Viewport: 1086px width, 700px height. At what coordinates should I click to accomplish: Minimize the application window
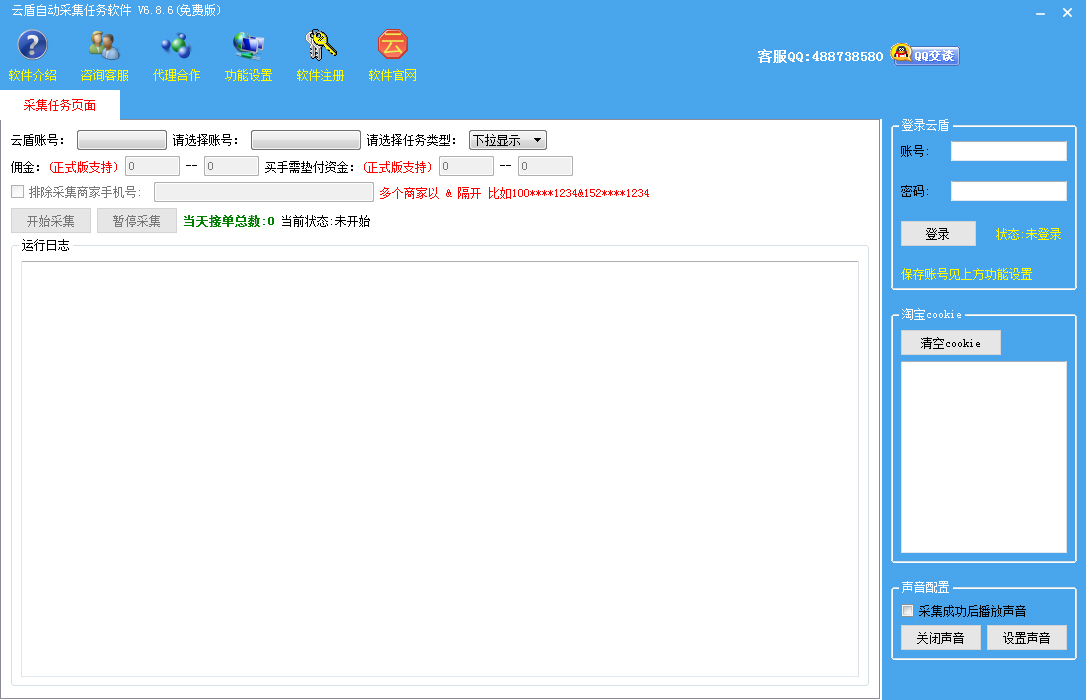click(x=1041, y=13)
